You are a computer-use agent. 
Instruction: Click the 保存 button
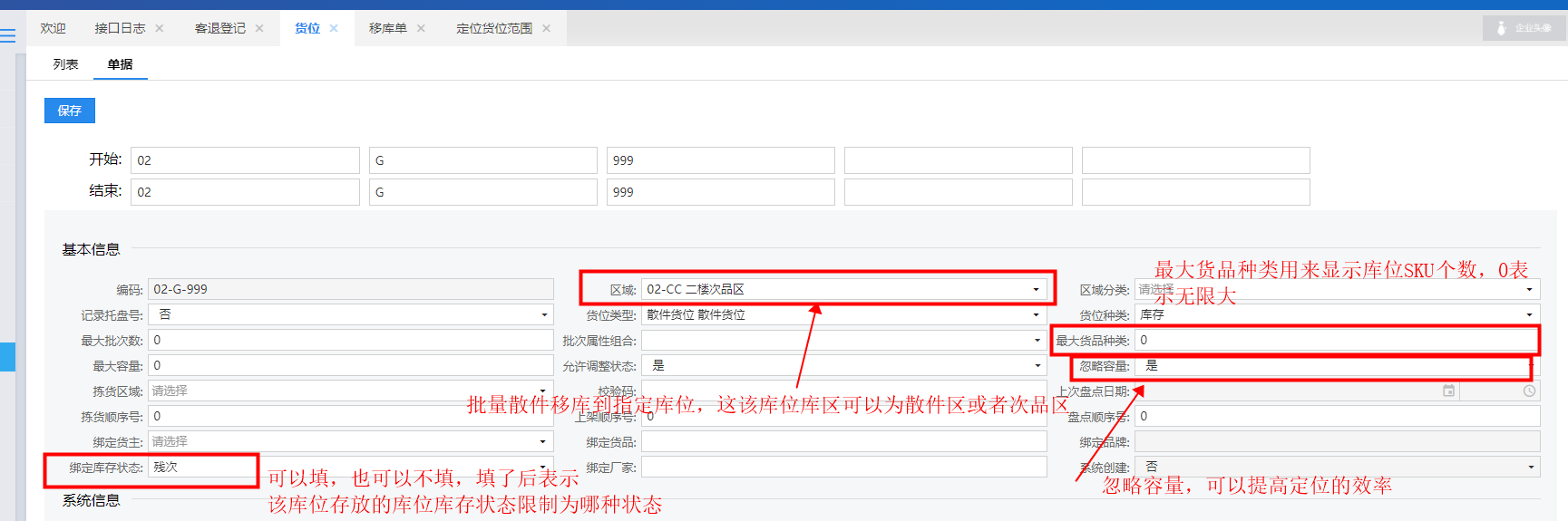click(x=70, y=111)
